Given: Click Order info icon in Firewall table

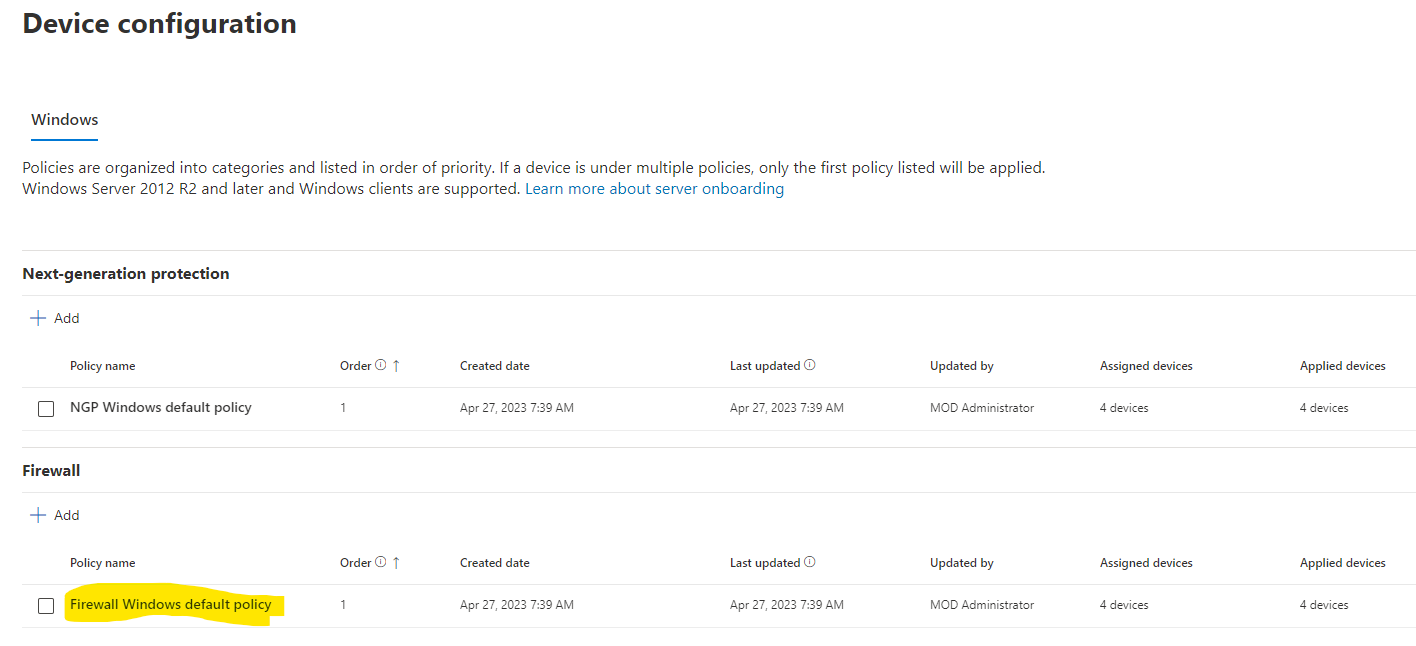Looking at the screenshot, I should pos(381,562).
